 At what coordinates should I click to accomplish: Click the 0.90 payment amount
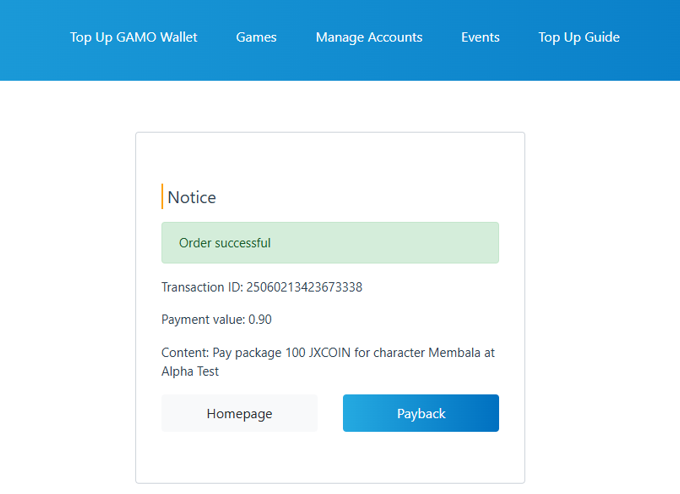tap(260, 320)
